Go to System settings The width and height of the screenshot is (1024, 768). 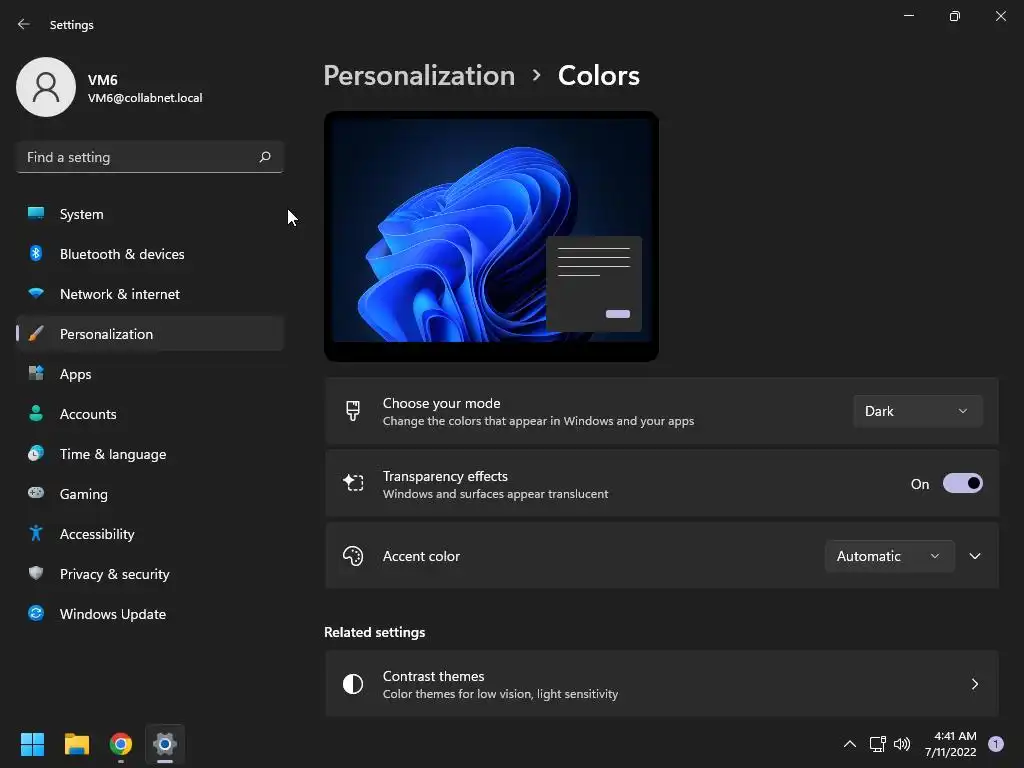(150, 214)
